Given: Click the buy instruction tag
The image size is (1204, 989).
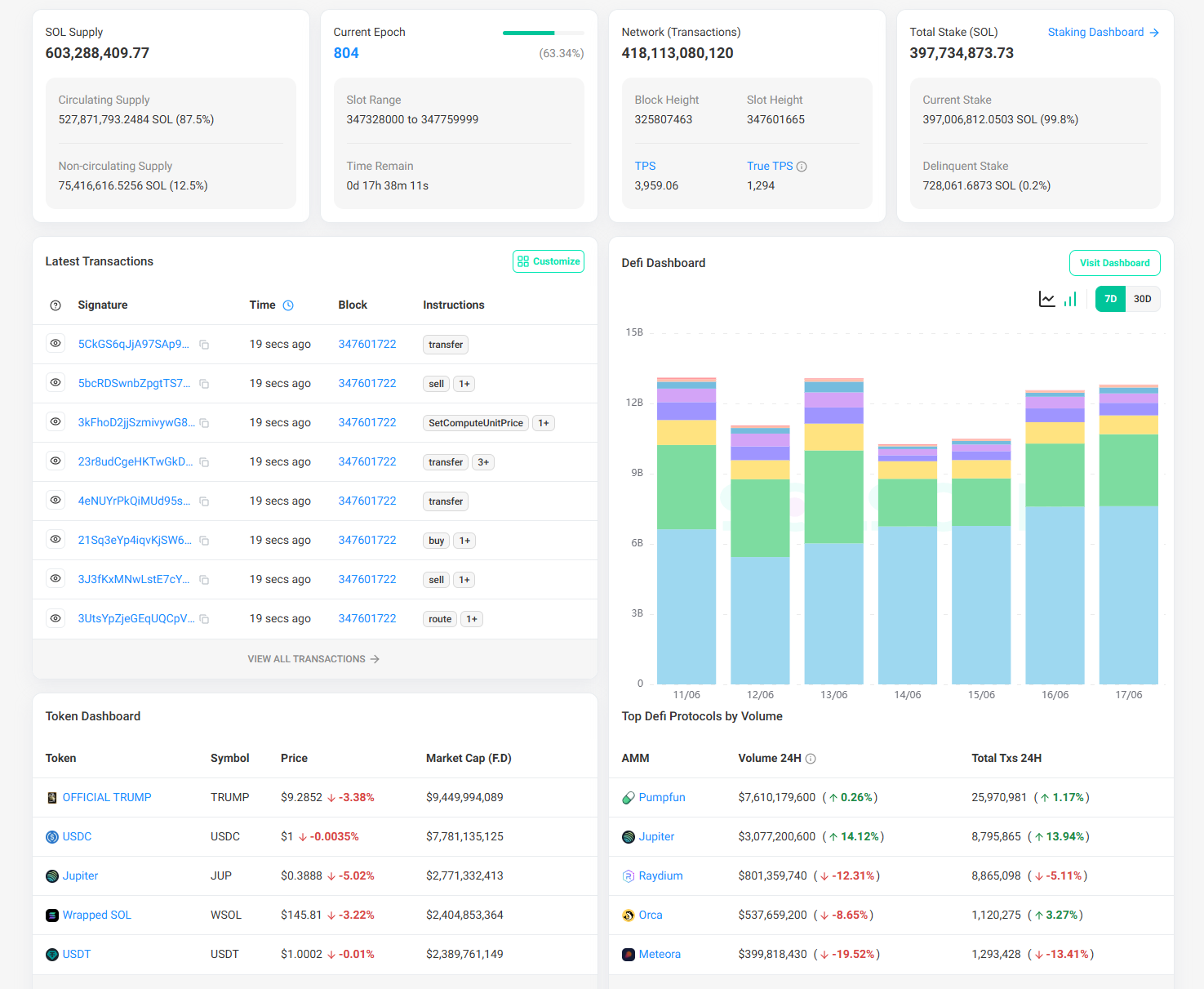Looking at the screenshot, I should coord(437,541).
